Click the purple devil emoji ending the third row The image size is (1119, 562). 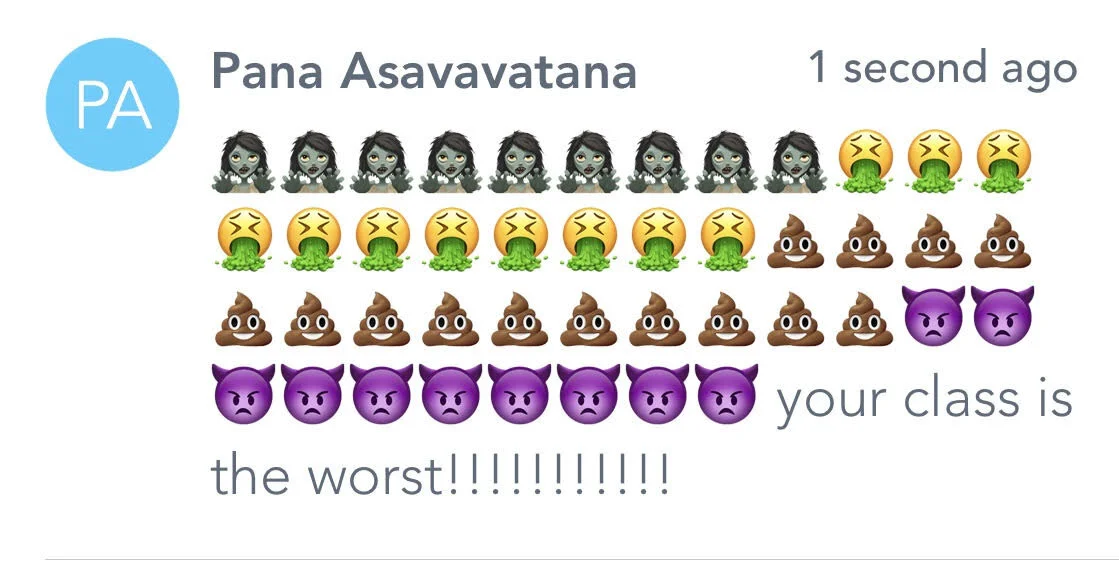pos(1002,316)
